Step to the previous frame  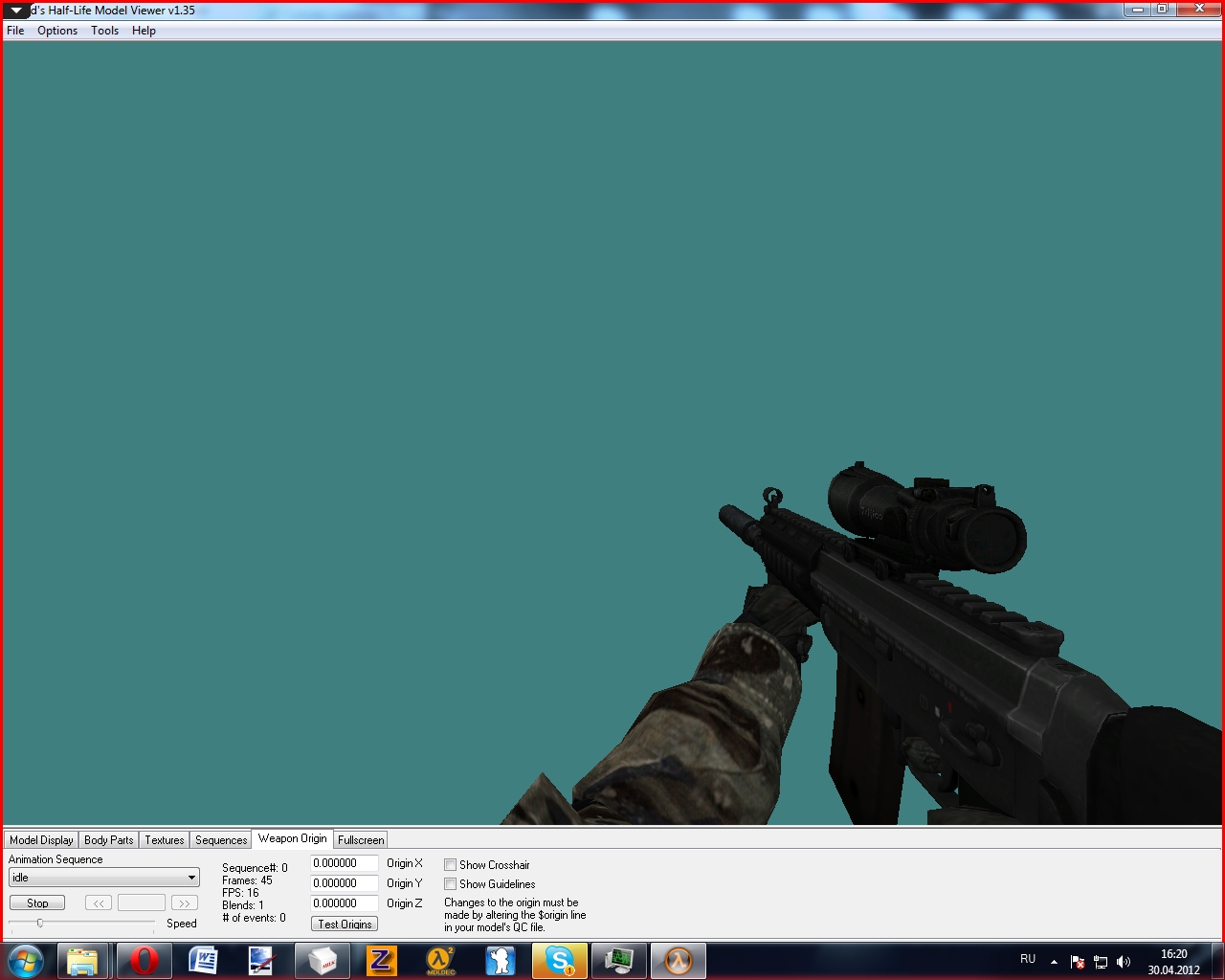[99, 902]
